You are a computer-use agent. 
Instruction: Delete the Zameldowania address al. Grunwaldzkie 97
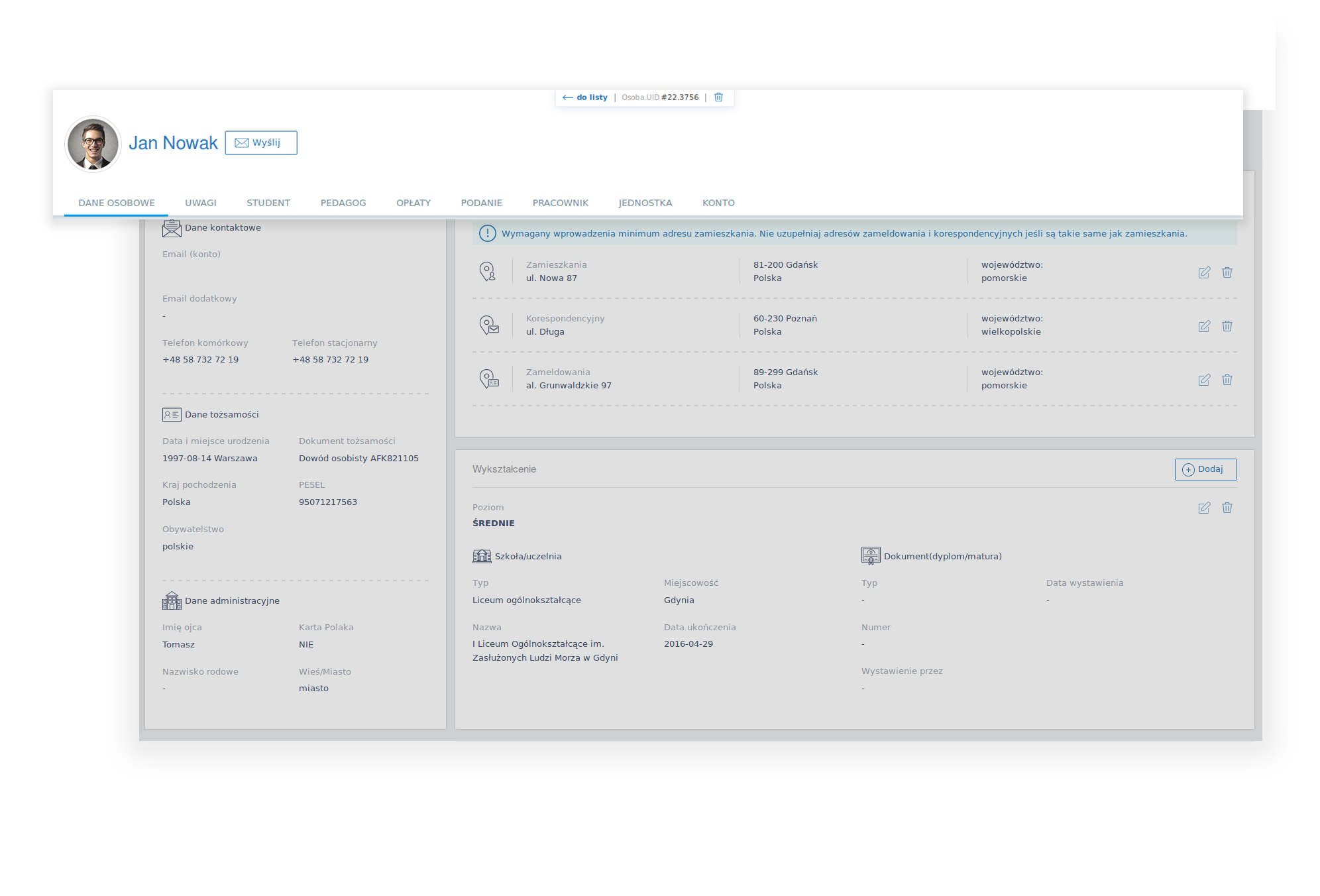(1227, 380)
